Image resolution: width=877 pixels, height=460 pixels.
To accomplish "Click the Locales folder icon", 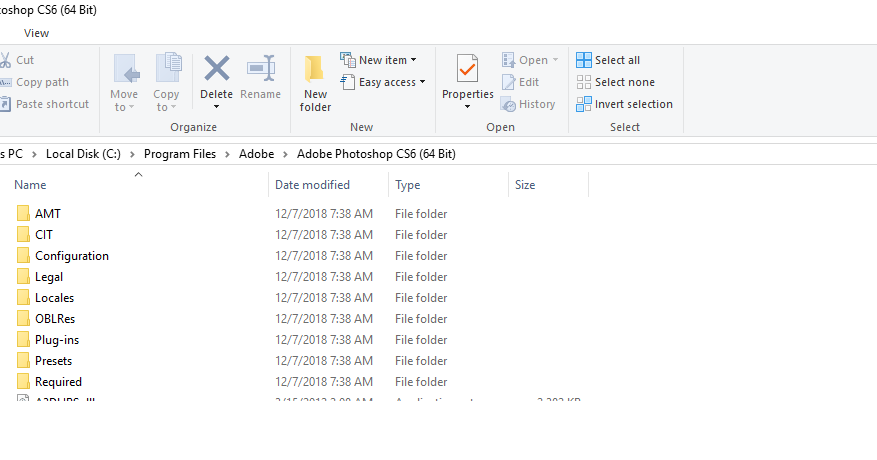I will [23, 297].
